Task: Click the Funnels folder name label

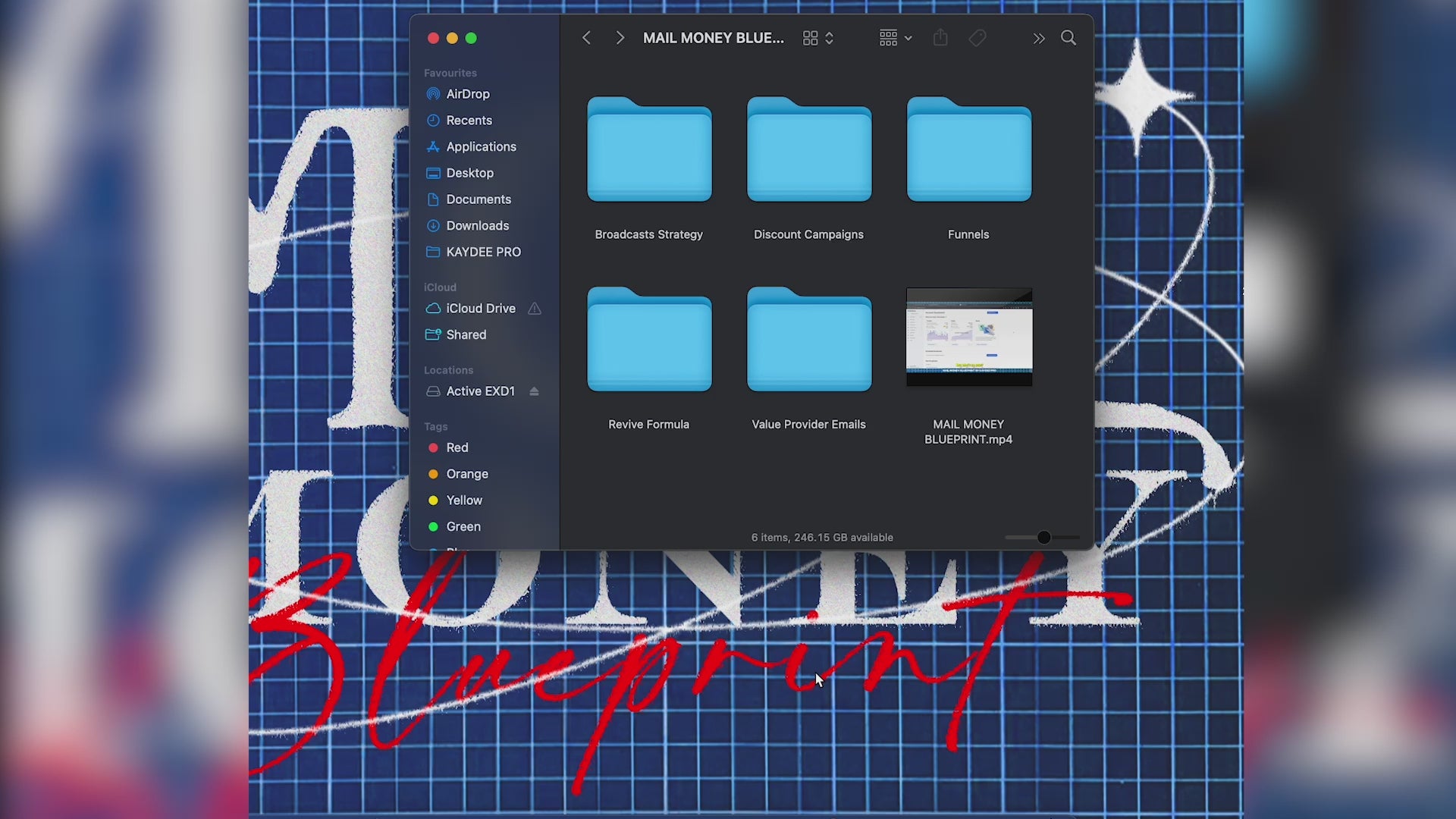Action: tap(968, 234)
